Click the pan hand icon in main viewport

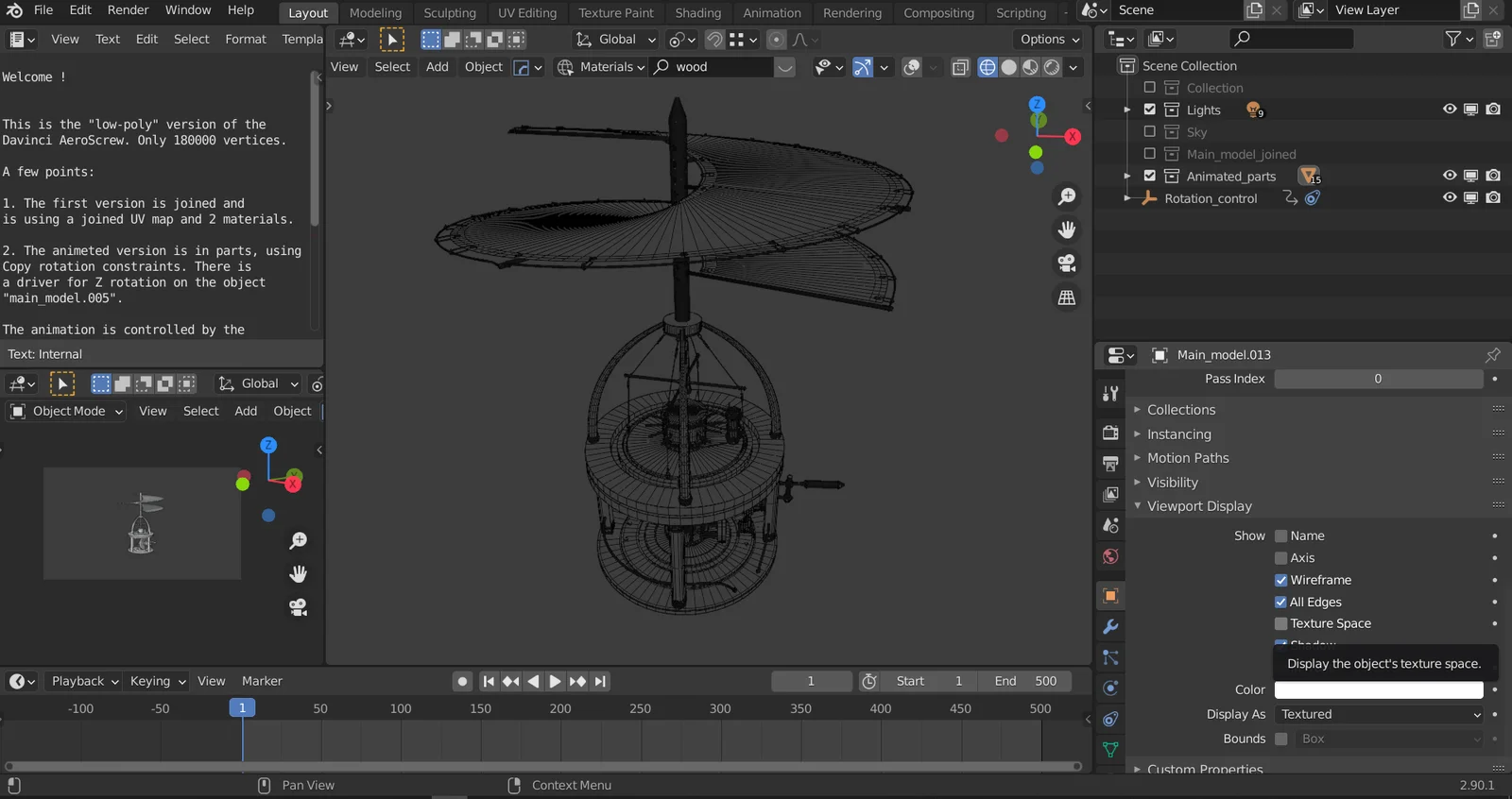[x=1067, y=229]
